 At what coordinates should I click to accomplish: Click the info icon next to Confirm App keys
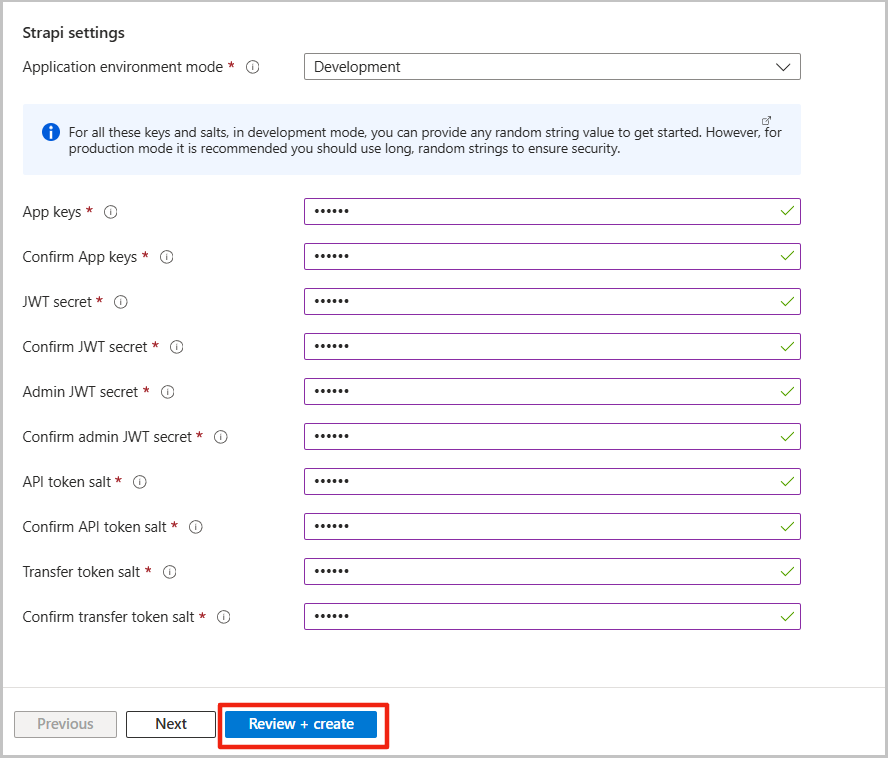click(166, 257)
